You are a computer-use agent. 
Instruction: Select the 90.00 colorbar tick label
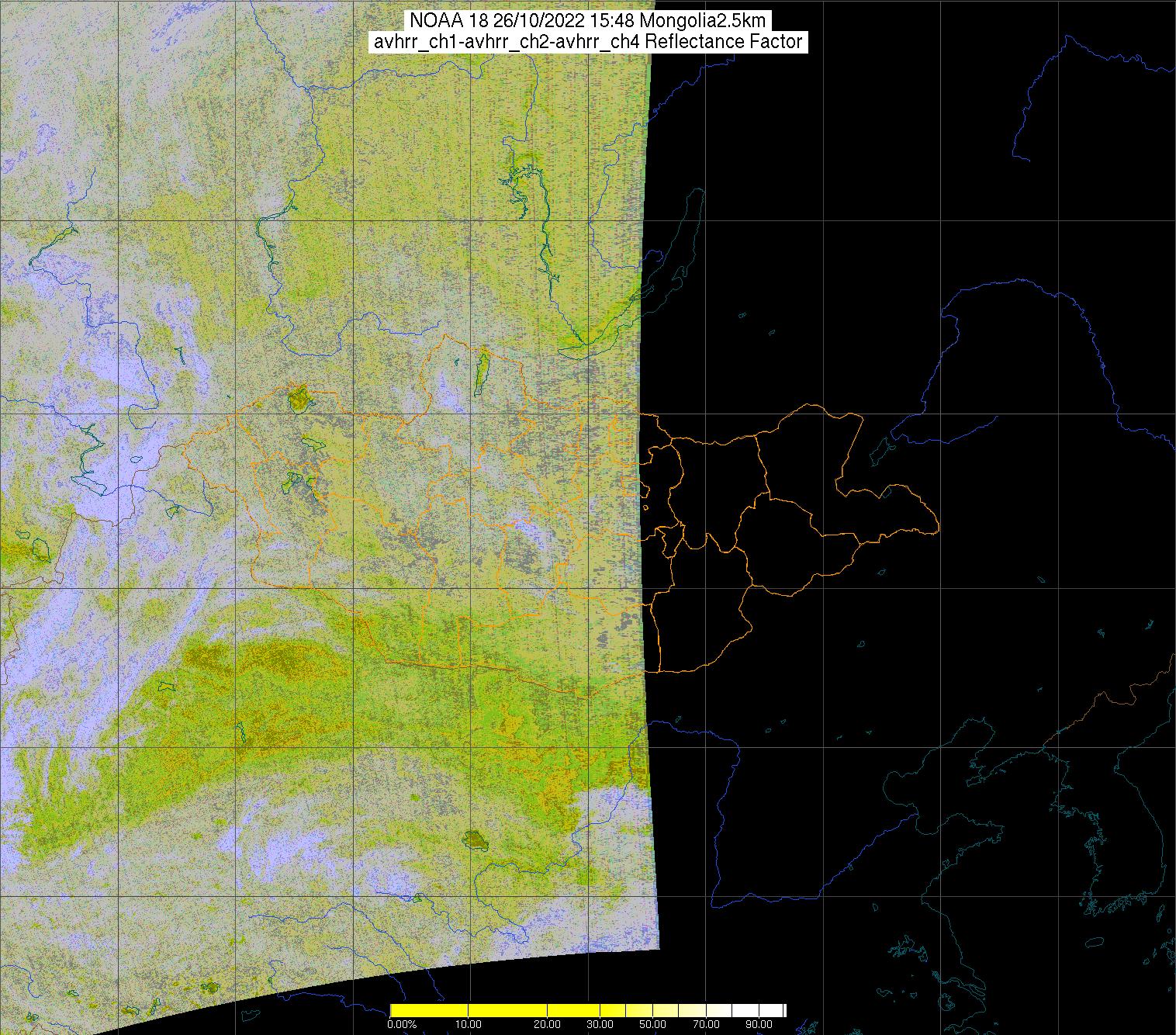(758, 1025)
